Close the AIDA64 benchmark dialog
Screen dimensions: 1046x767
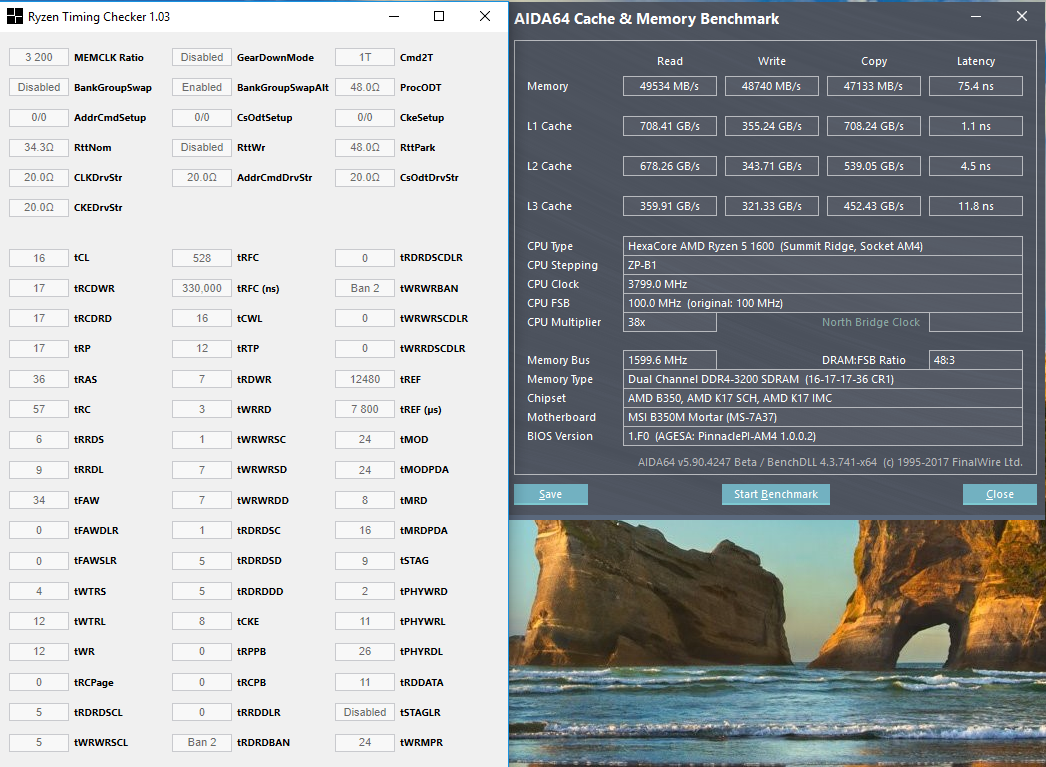(x=999, y=494)
